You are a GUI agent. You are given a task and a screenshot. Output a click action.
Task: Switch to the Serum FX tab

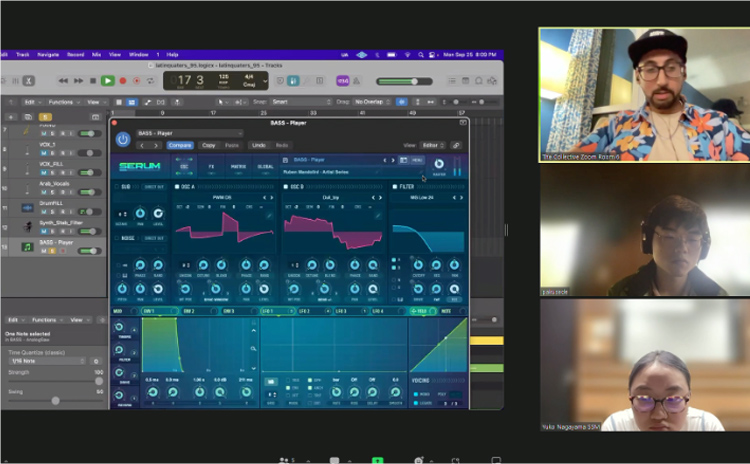(211, 166)
